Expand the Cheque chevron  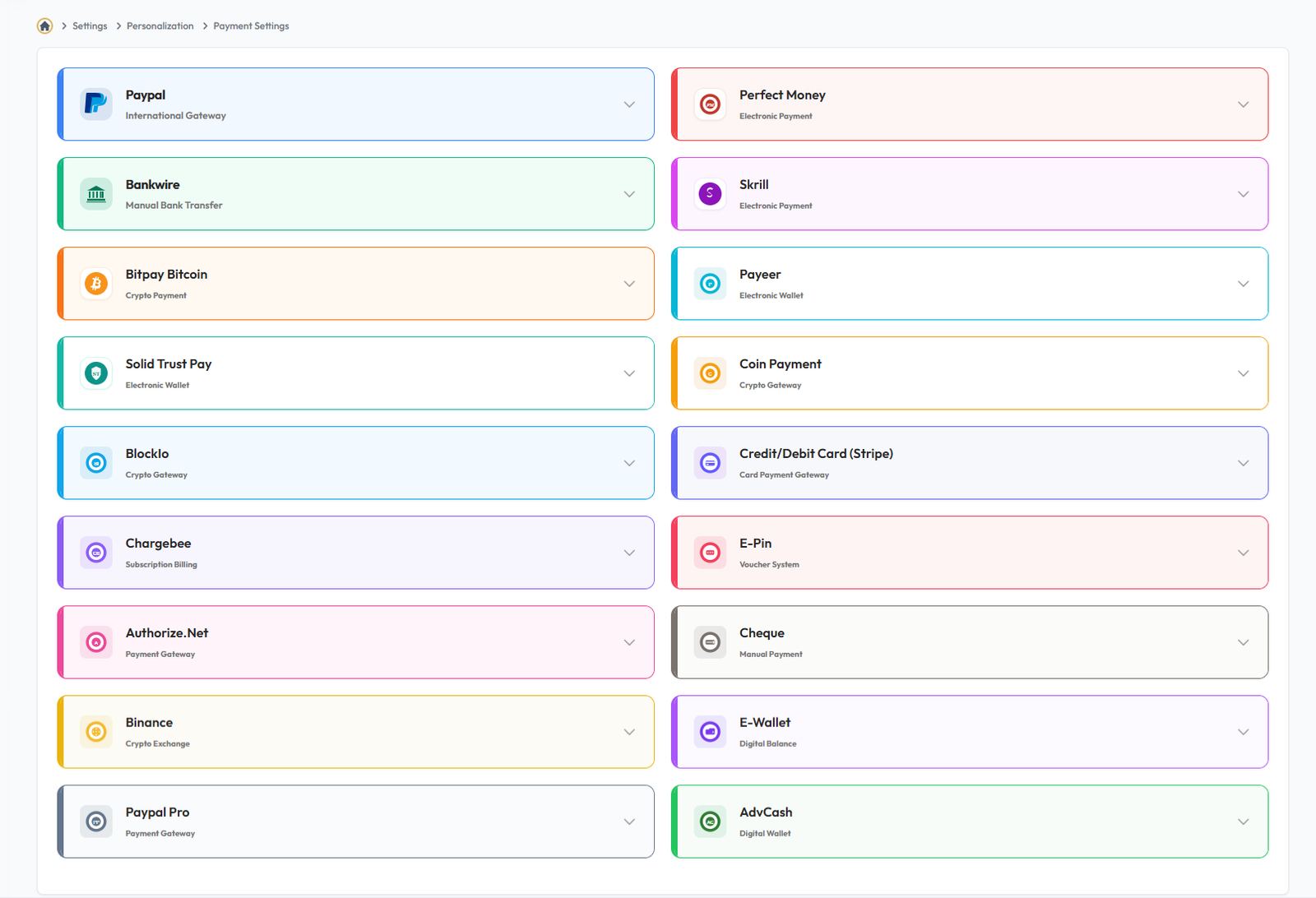pos(1243,642)
